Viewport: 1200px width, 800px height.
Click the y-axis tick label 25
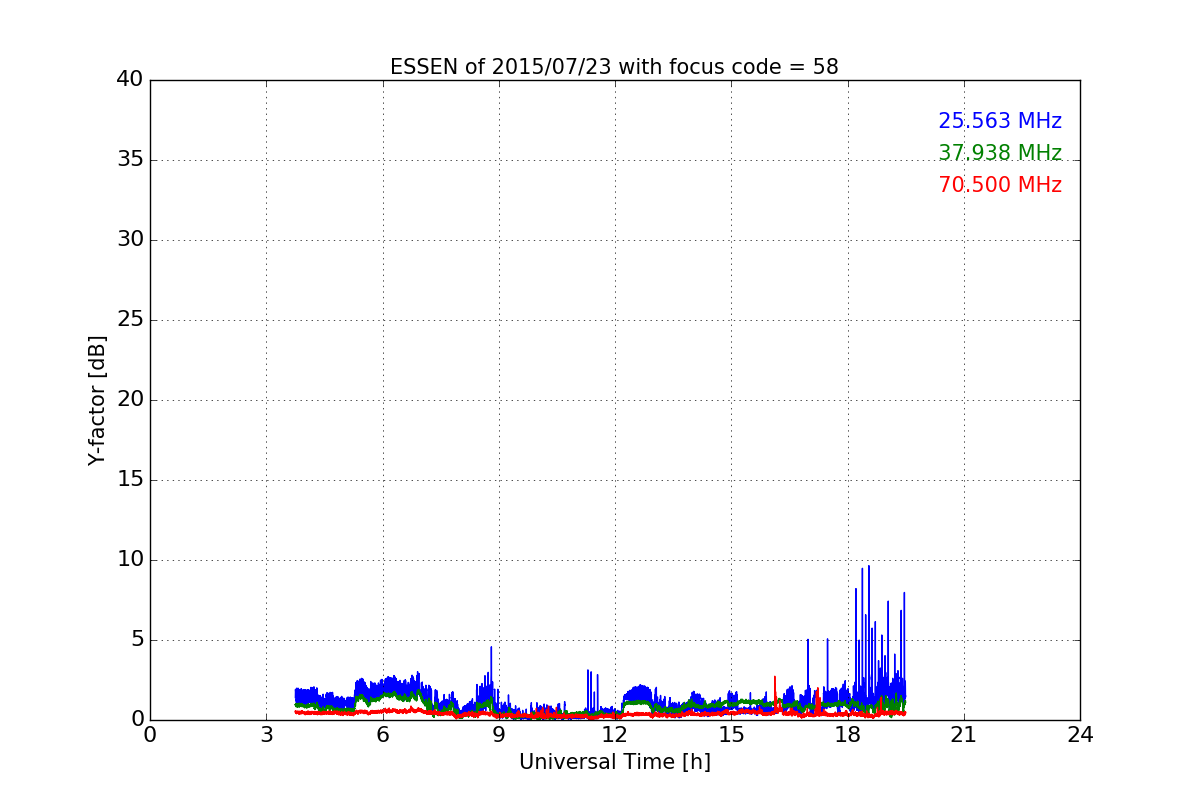tap(130, 320)
